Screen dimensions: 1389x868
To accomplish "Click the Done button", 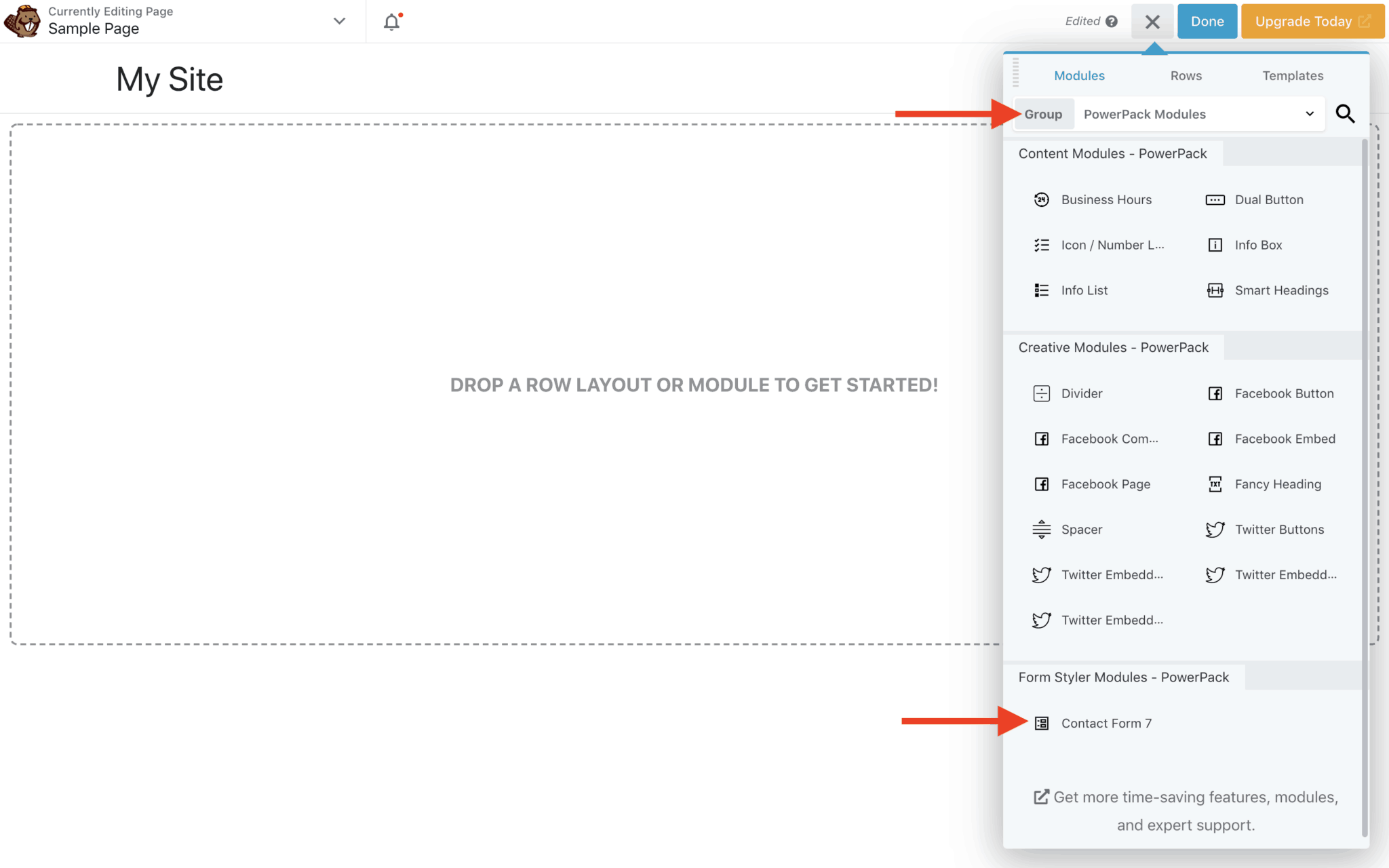I will click(1207, 21).
